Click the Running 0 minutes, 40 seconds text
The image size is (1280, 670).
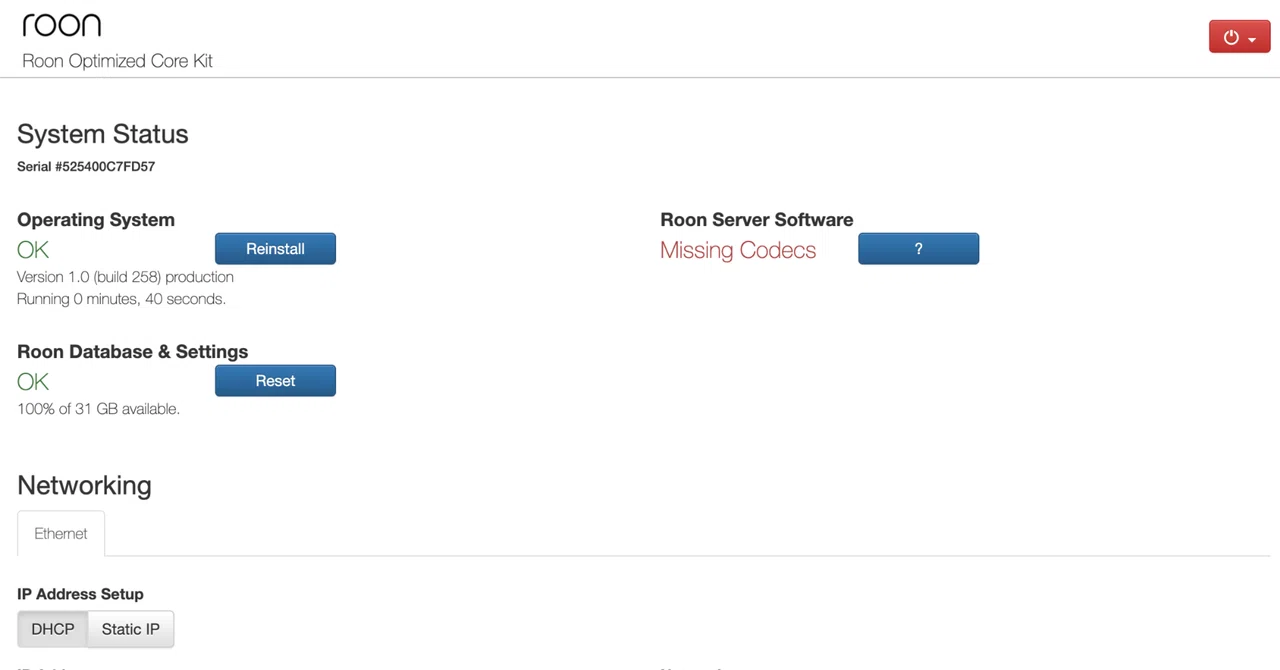(121, 299)
